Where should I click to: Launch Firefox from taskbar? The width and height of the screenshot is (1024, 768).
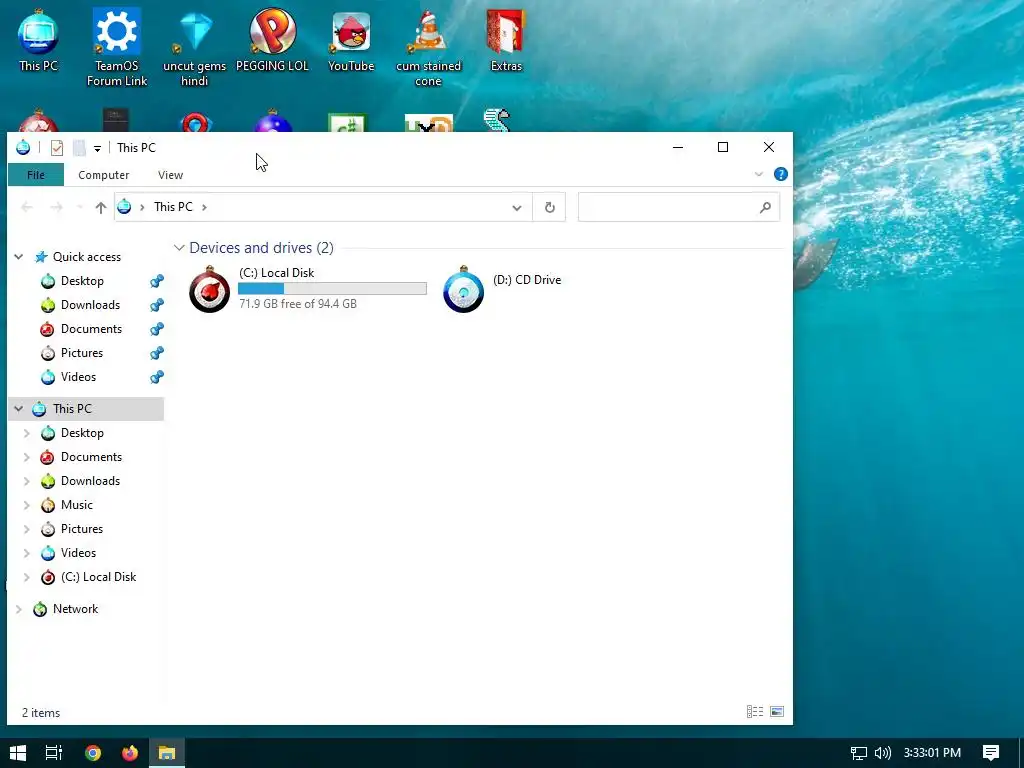(x=130, y=753)
